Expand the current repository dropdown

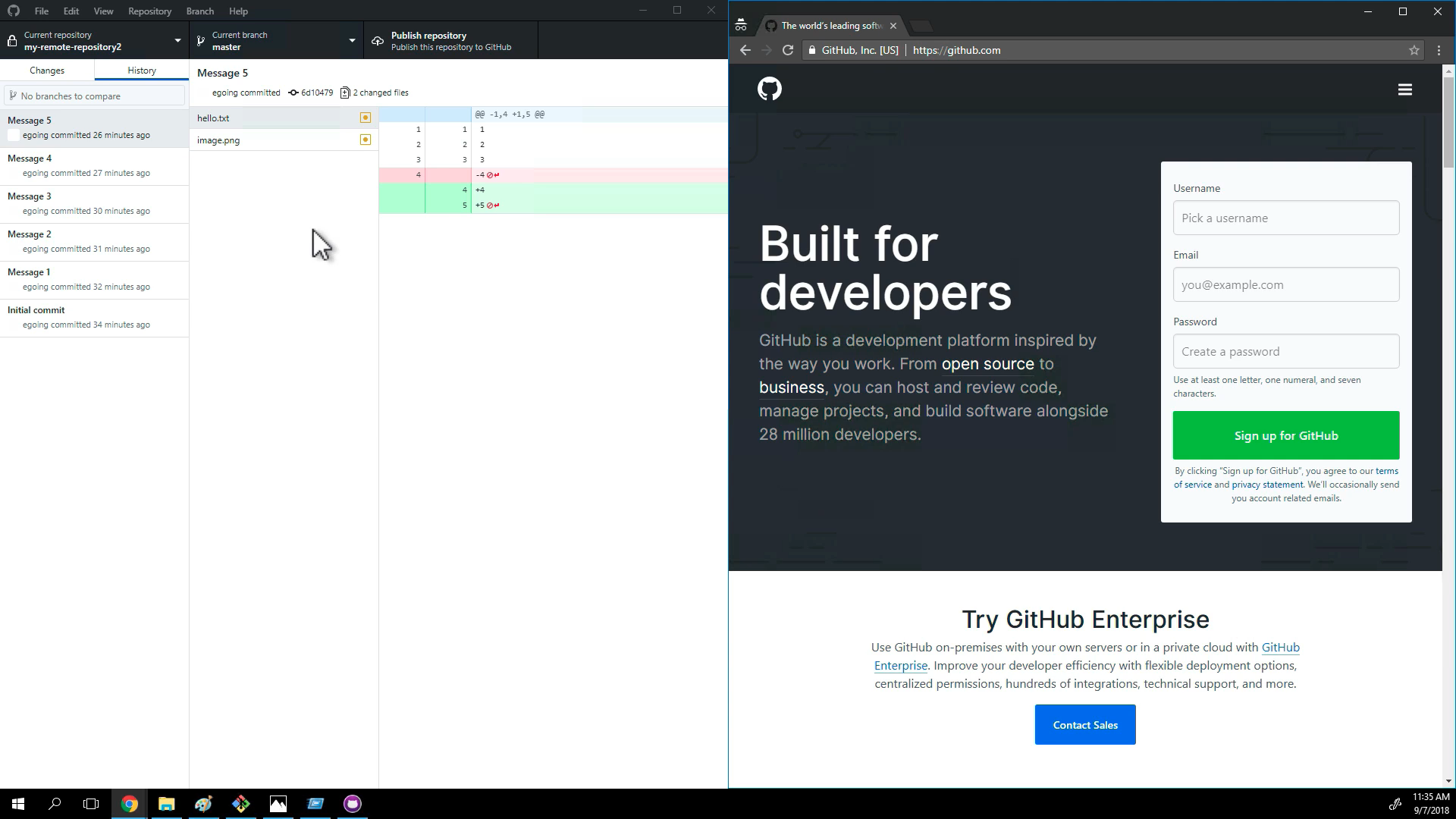coord(178,41)
